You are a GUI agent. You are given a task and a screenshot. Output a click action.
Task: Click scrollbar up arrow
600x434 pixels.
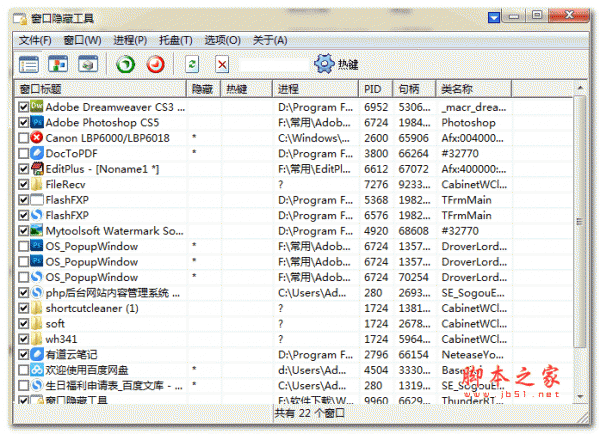tap(580, 88)
